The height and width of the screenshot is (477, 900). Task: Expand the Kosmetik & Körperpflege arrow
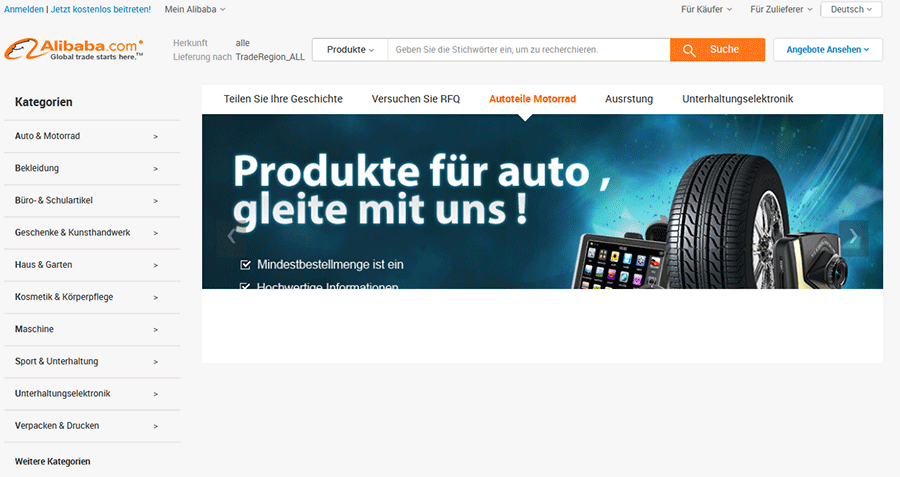[156, 297]
